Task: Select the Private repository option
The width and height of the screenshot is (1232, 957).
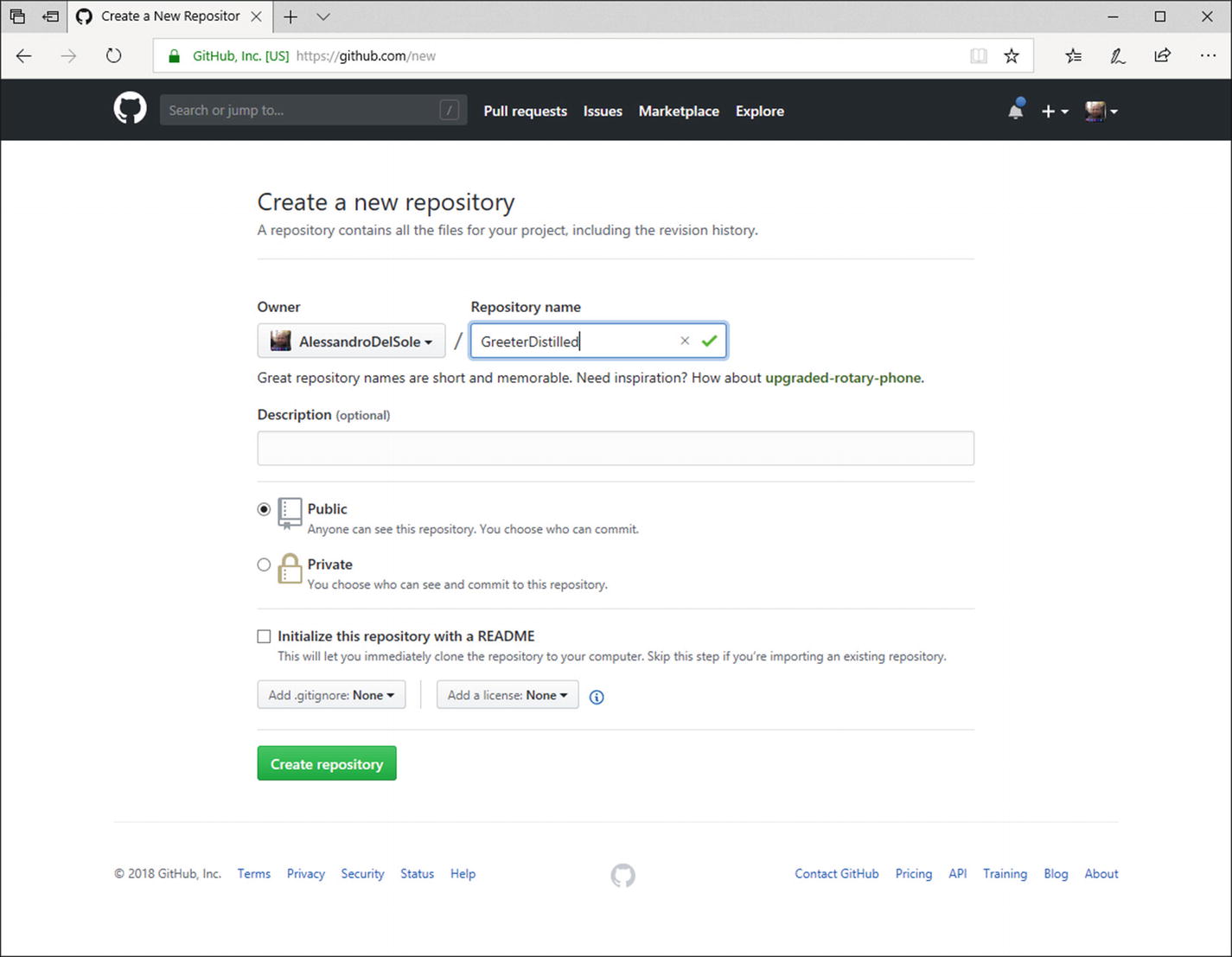Action: tap(265, 565)
